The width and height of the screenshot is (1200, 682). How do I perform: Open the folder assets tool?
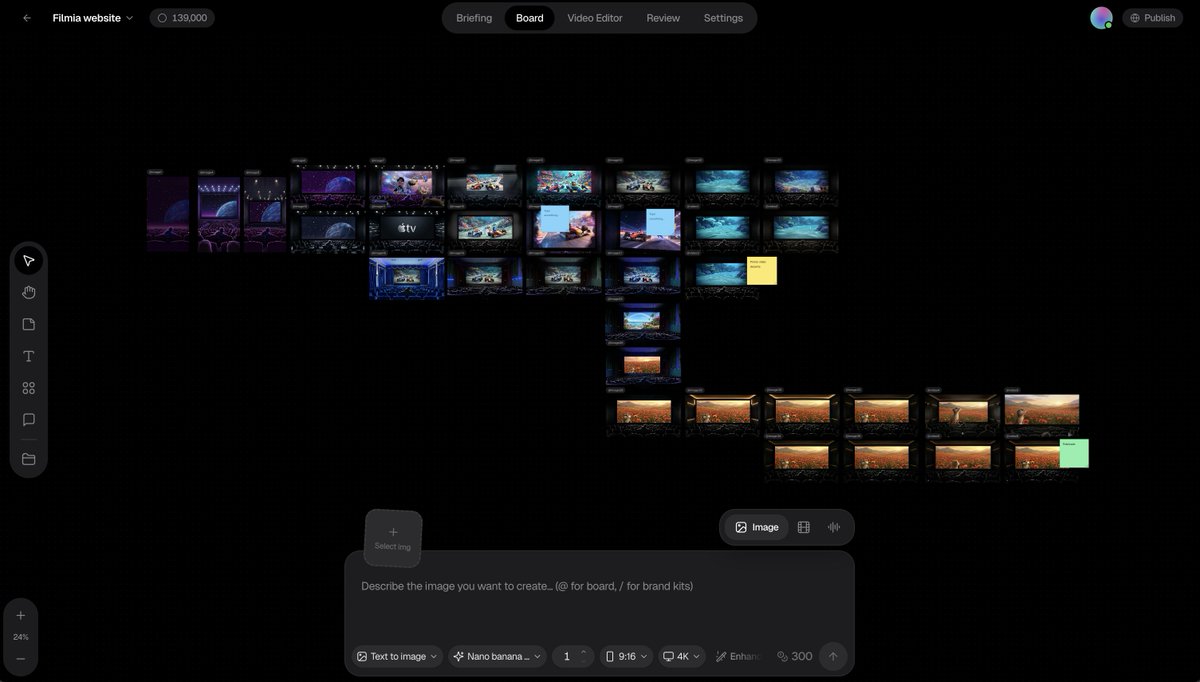pos(29,459)
